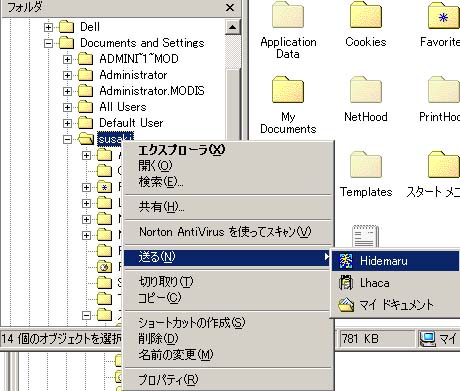Open the Application Data folder icon
The width and height of the screenshot is (460, 391).
pos(288,15)
